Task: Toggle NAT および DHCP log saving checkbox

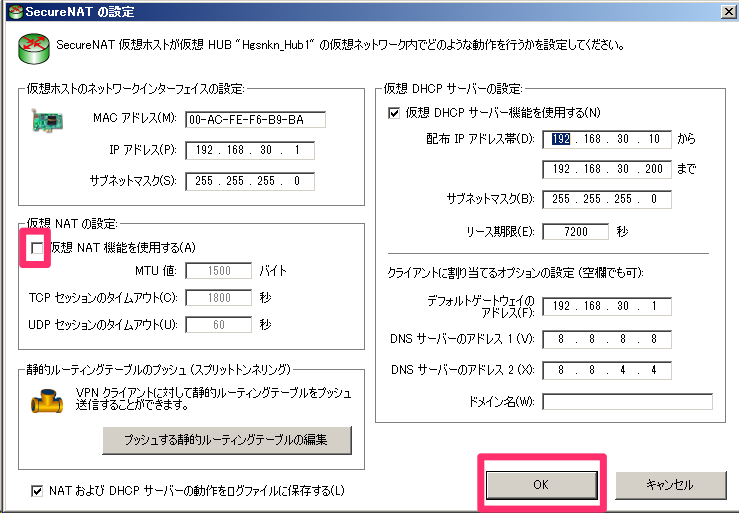Action: [x=37, y=491]
